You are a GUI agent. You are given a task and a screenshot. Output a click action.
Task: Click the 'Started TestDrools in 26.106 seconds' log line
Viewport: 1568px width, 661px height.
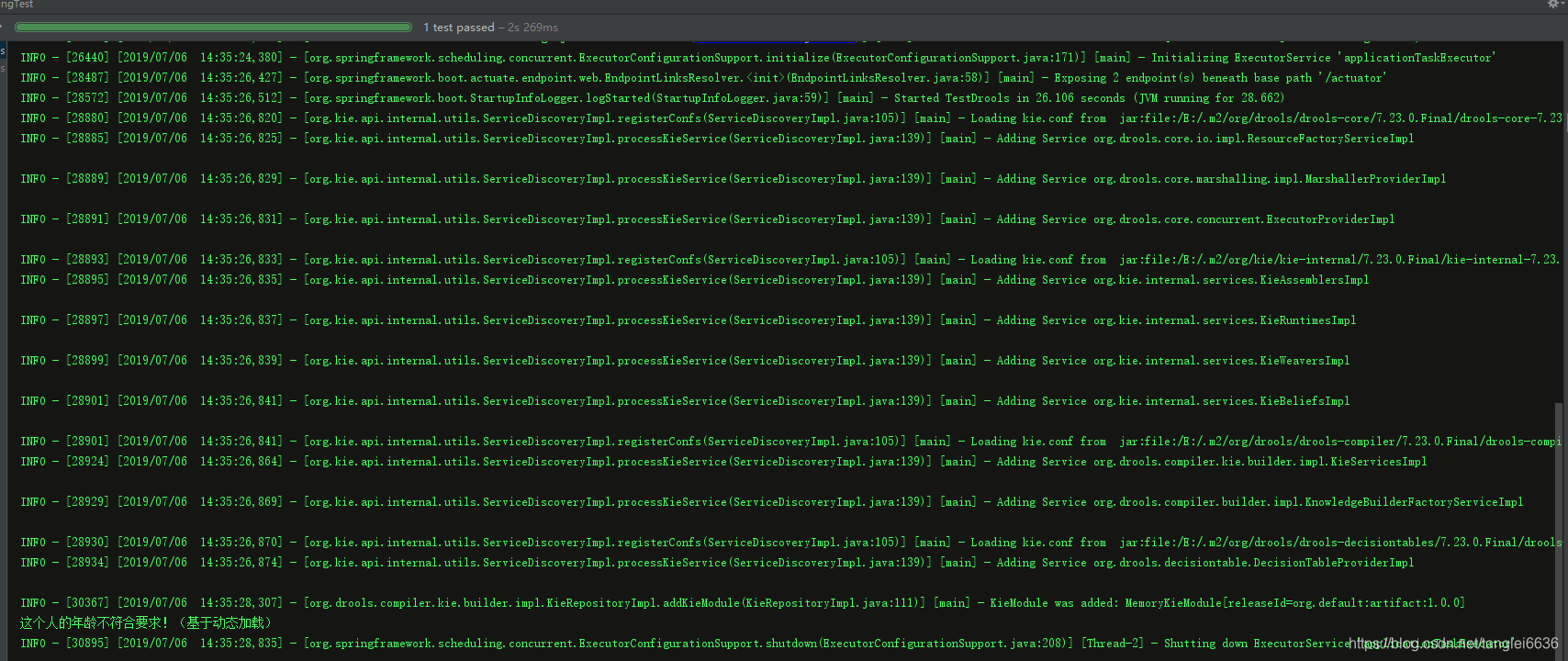point(652,98)
